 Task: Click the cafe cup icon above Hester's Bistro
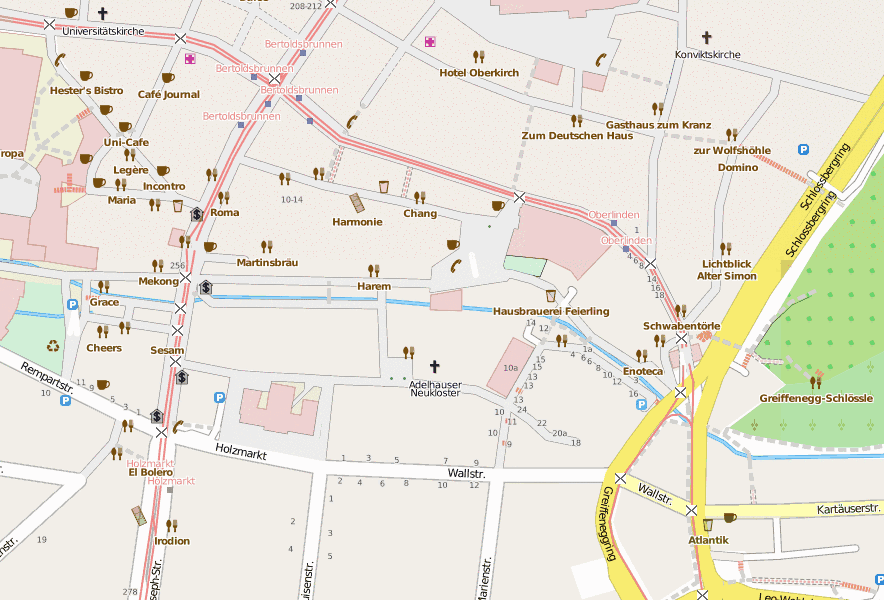(x=86, y=76)
